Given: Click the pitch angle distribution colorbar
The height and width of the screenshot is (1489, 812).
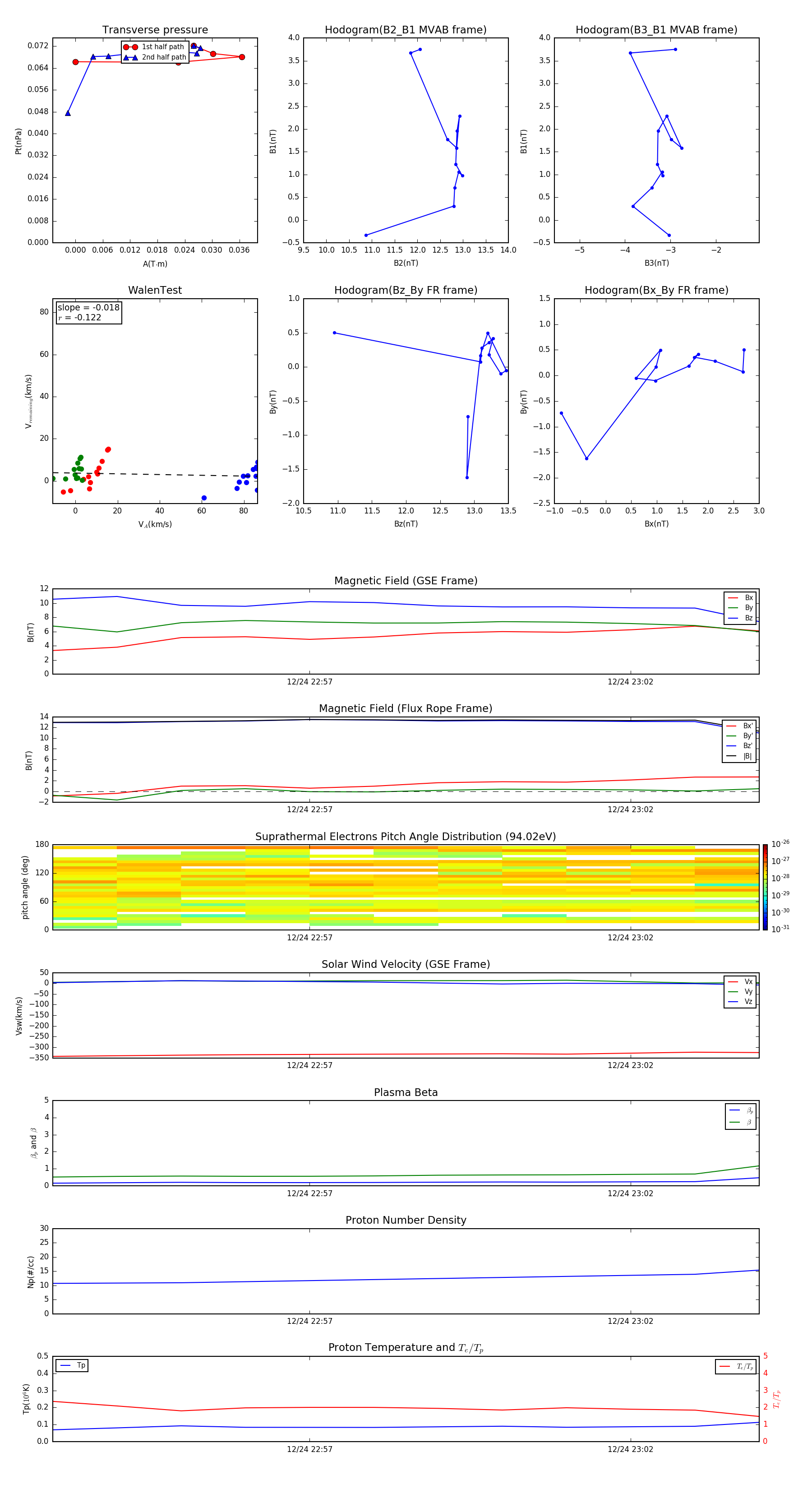Looking at the screenshot, I should (765, 887).
